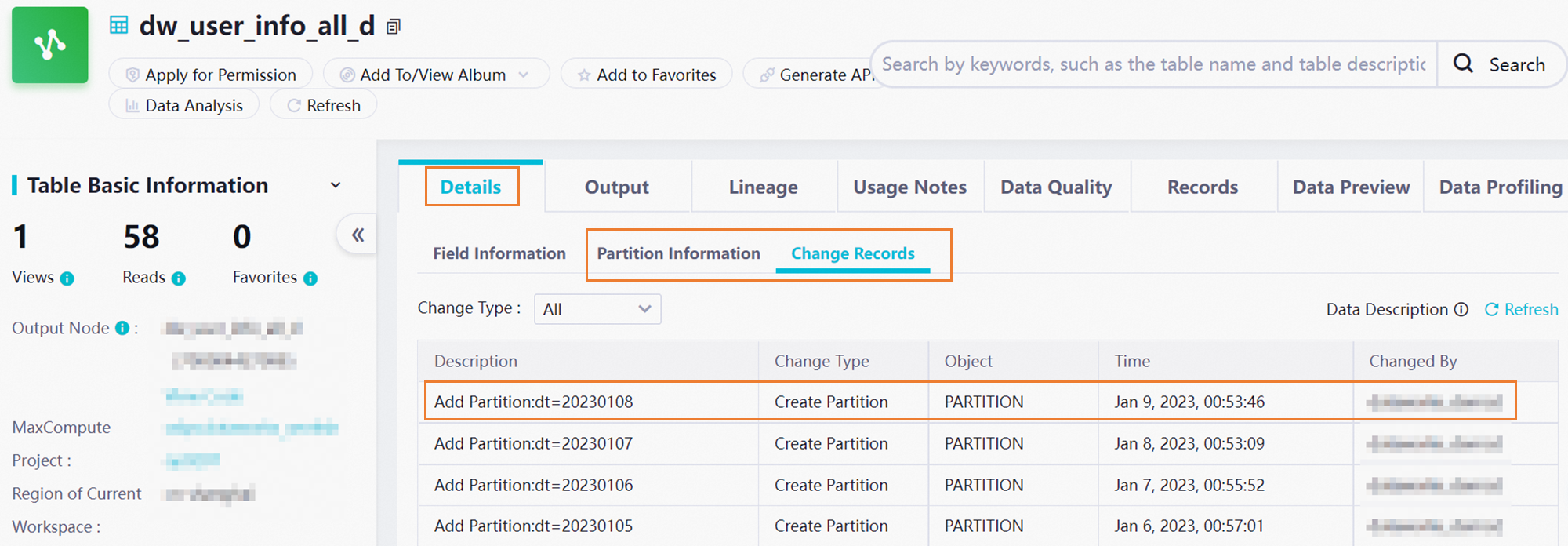Switch to the Lineage tab
The width and height of the screenshot is (1568, 546).
click(x=763, y=187)
